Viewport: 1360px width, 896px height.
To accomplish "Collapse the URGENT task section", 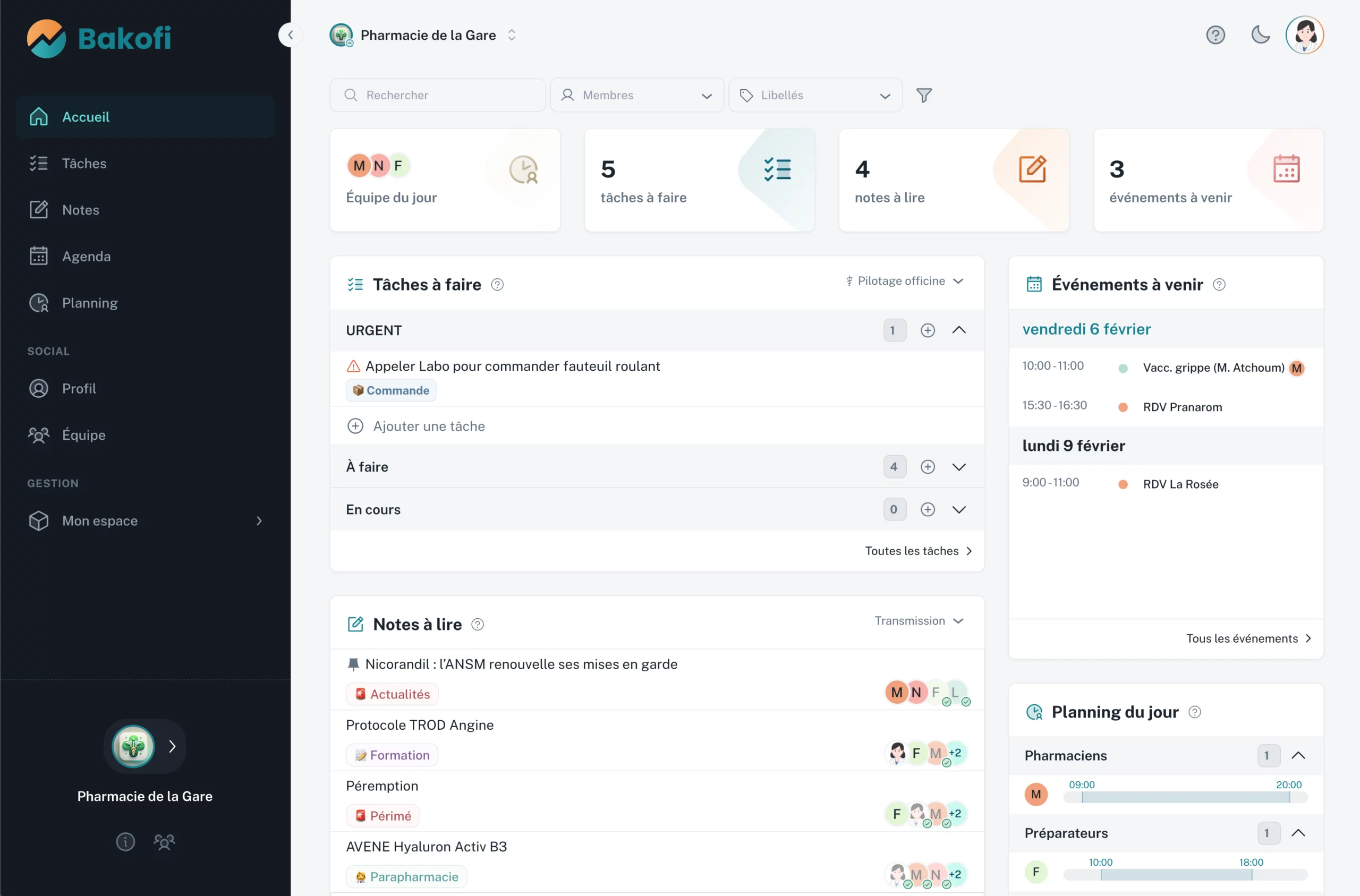I will point(959,330).
